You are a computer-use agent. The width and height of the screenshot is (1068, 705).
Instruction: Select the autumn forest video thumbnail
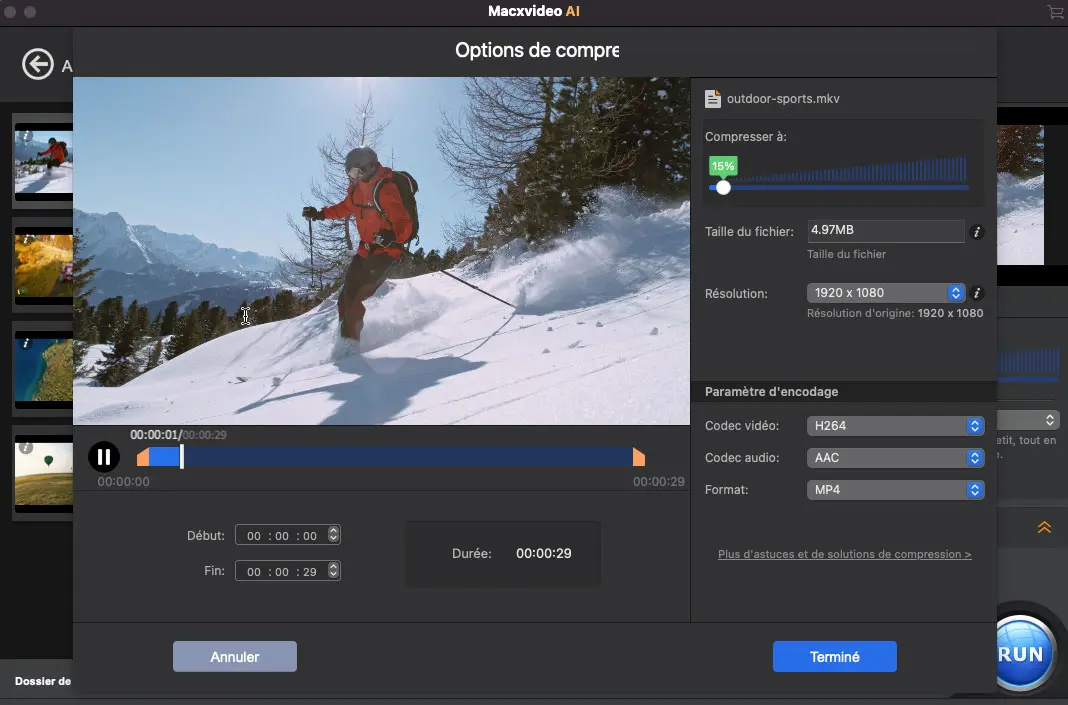(x=45, y=265)
